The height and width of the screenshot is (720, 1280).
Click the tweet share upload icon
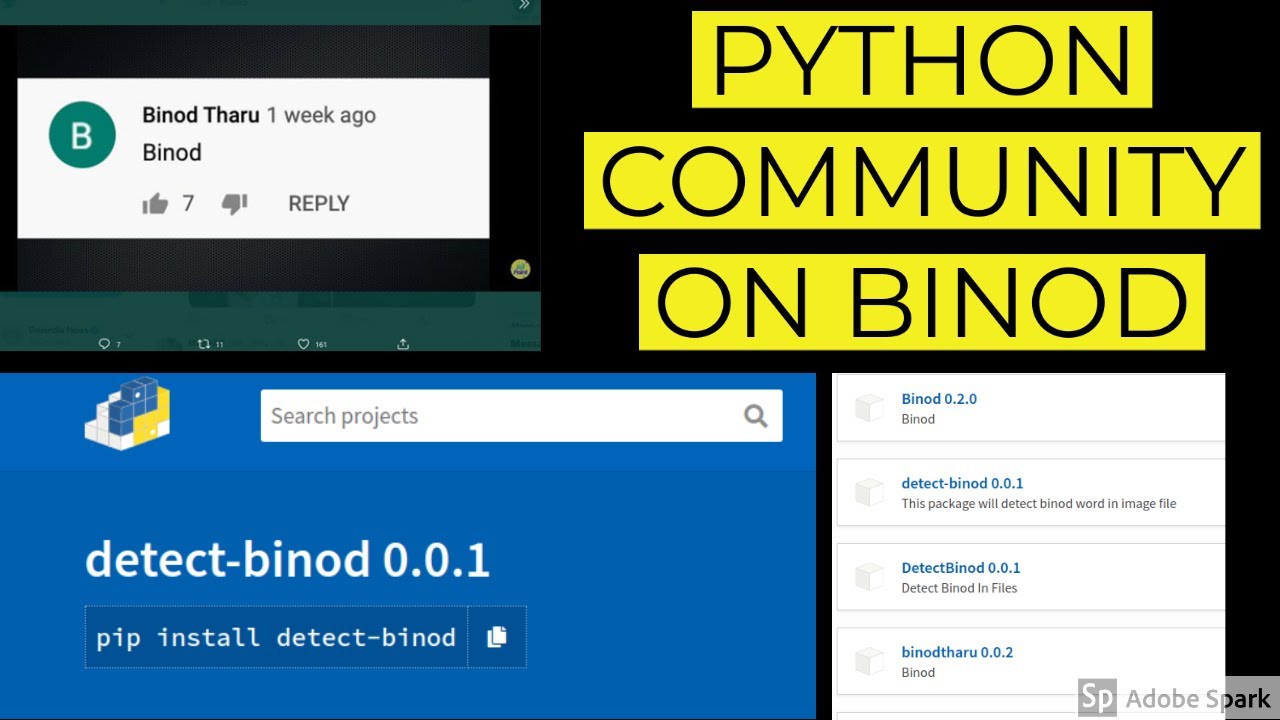tap(403, 344)
